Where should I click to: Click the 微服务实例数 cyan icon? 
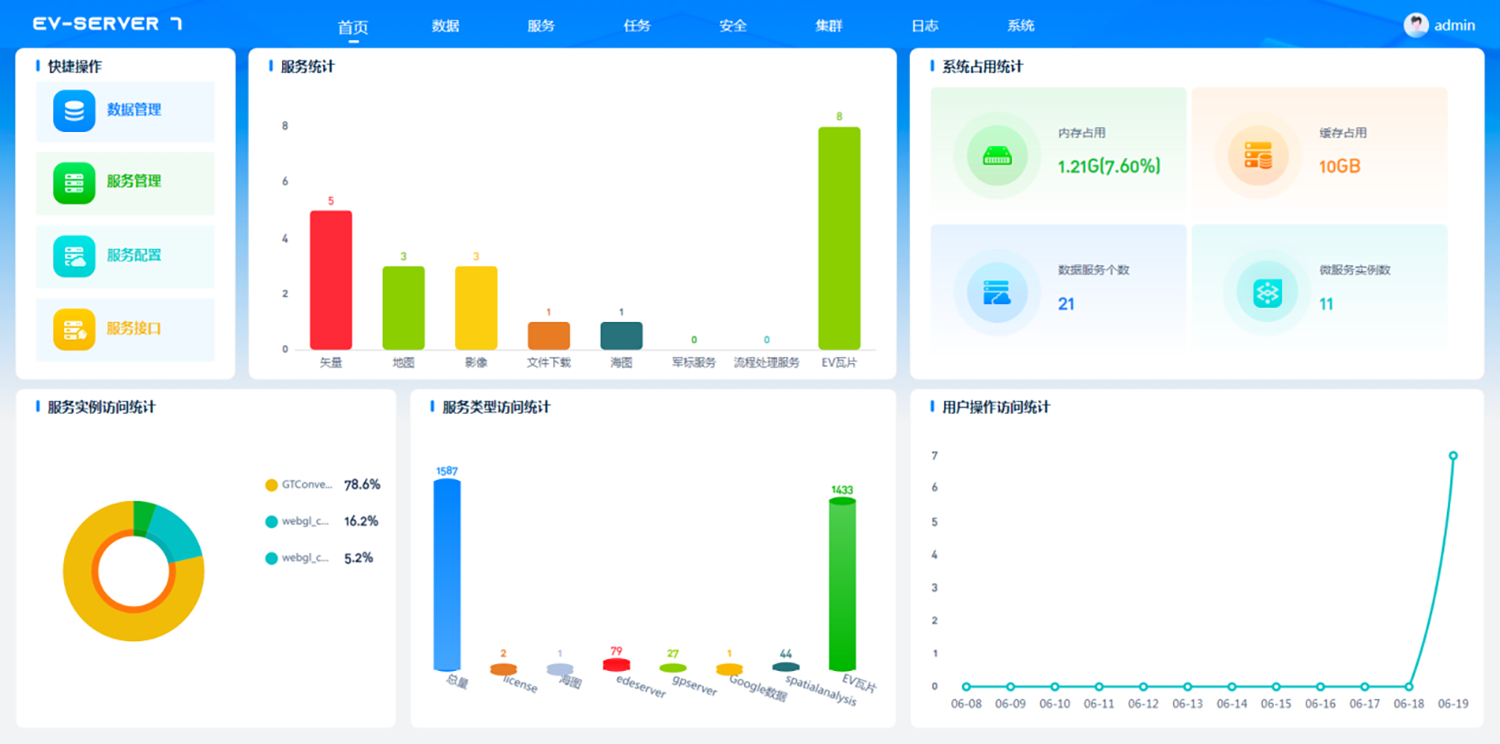click(1267, 292)
